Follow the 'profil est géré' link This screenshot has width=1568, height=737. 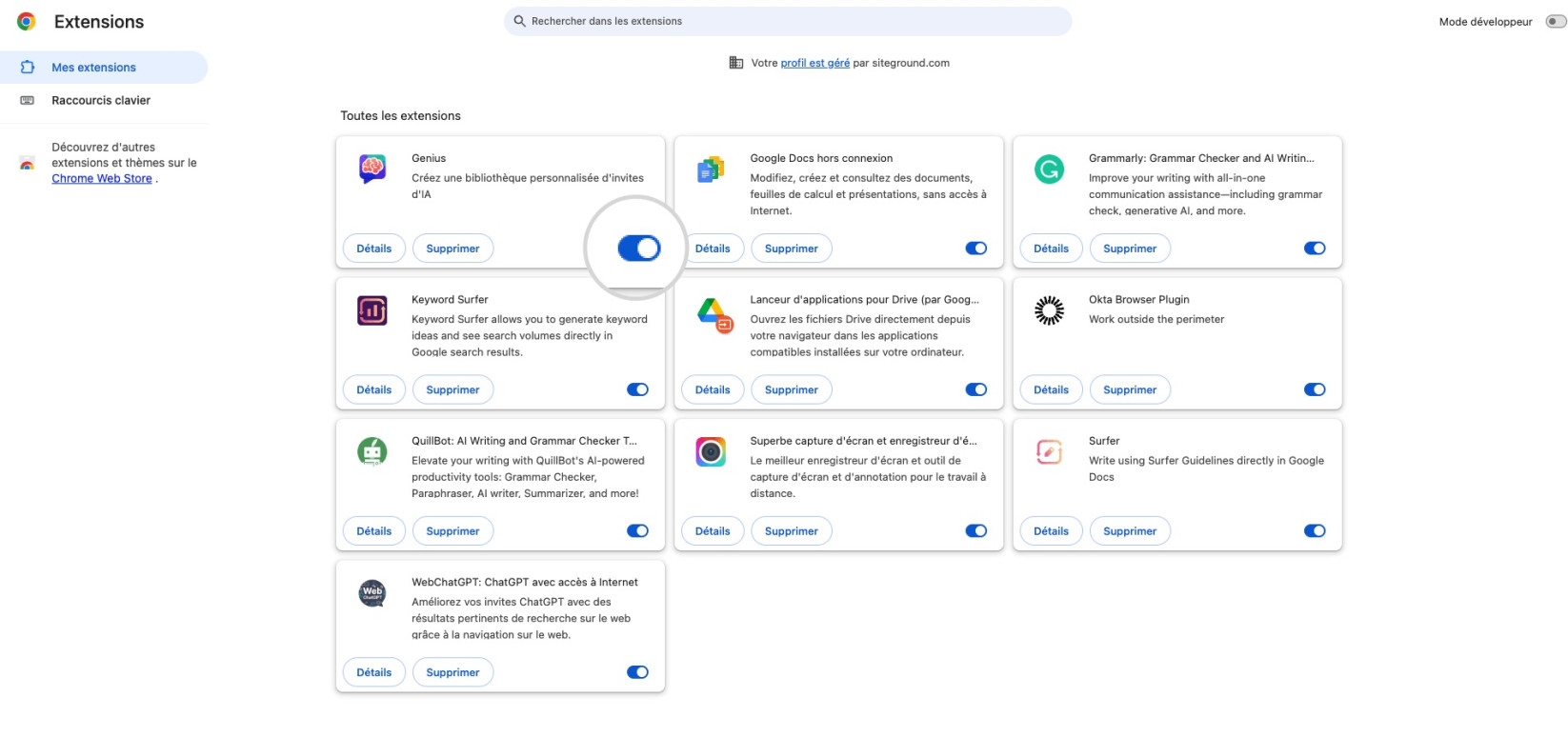point(814,63)
